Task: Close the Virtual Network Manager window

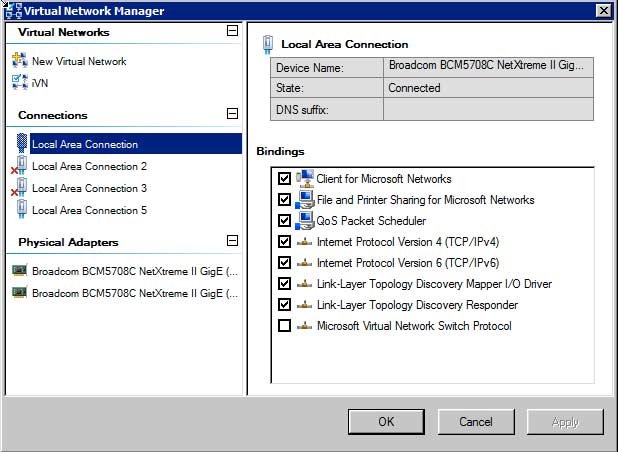Action: (603, 11)
